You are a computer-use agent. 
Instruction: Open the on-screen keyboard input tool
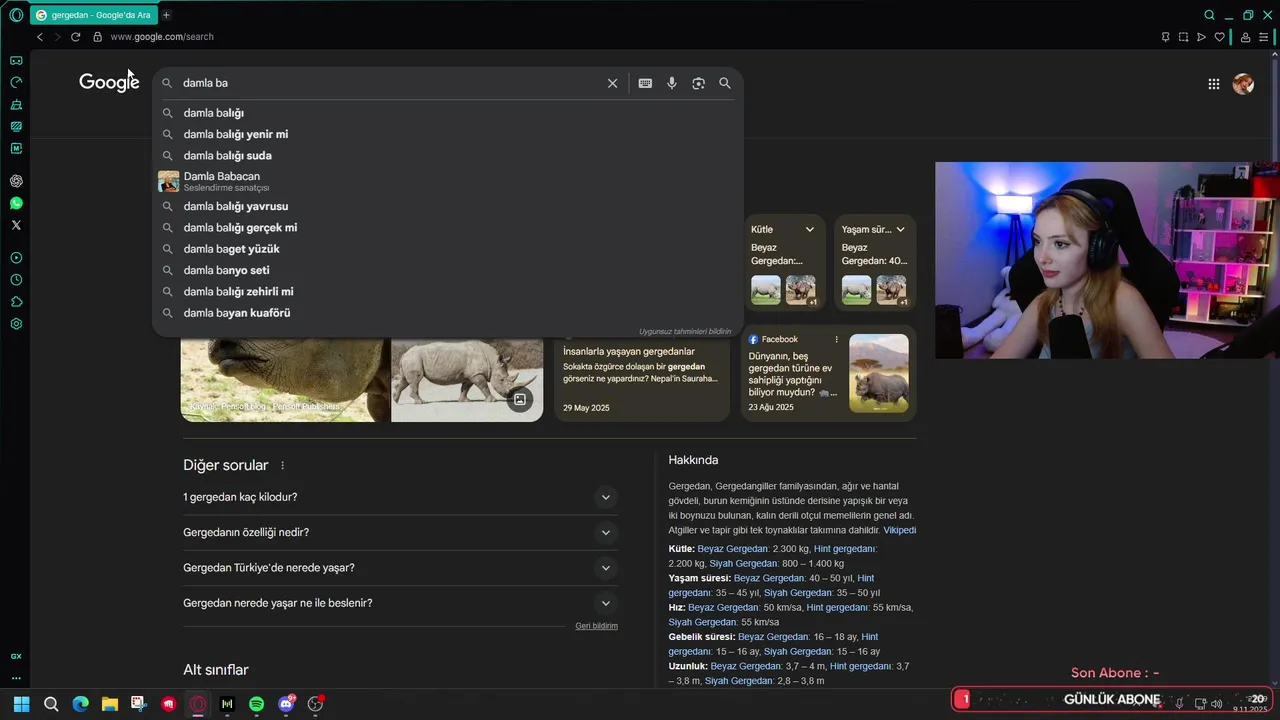(x=645, y=83)
